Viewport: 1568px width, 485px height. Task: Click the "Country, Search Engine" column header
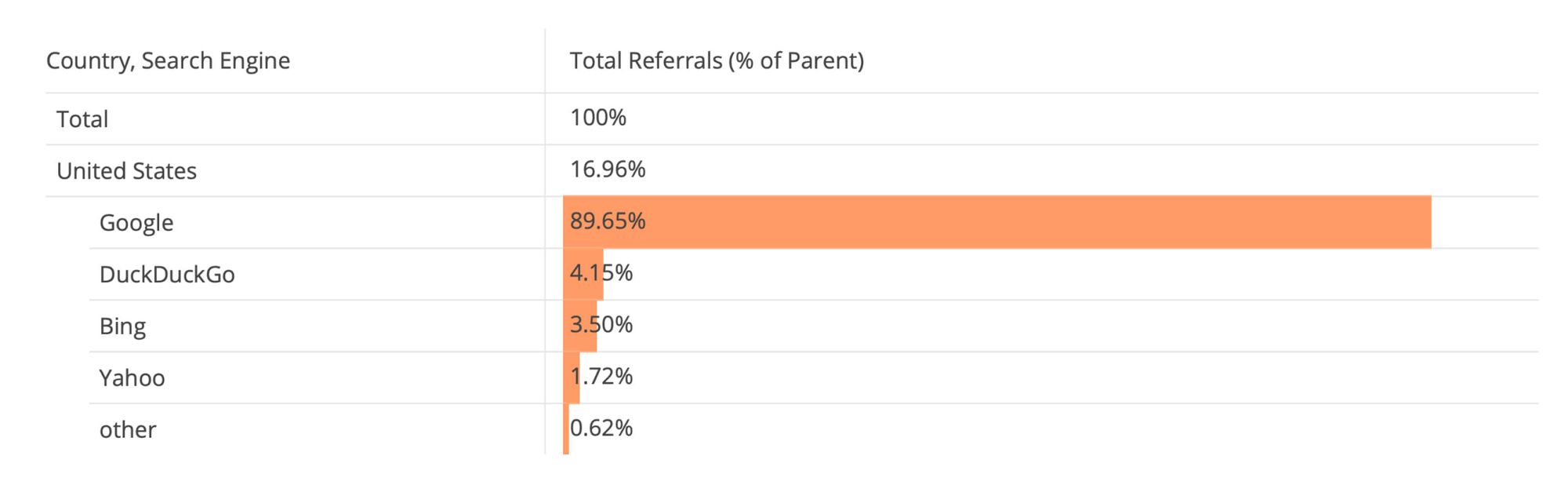[168, 61]
